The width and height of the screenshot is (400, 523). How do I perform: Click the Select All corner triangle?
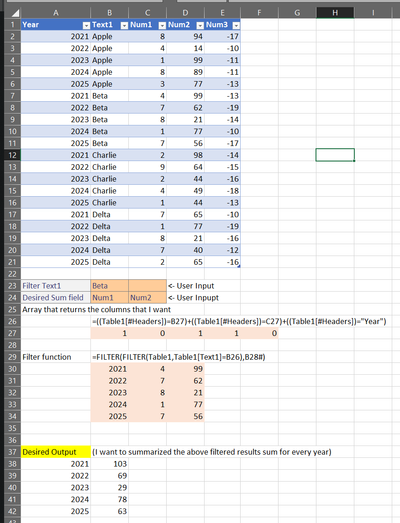15,13
